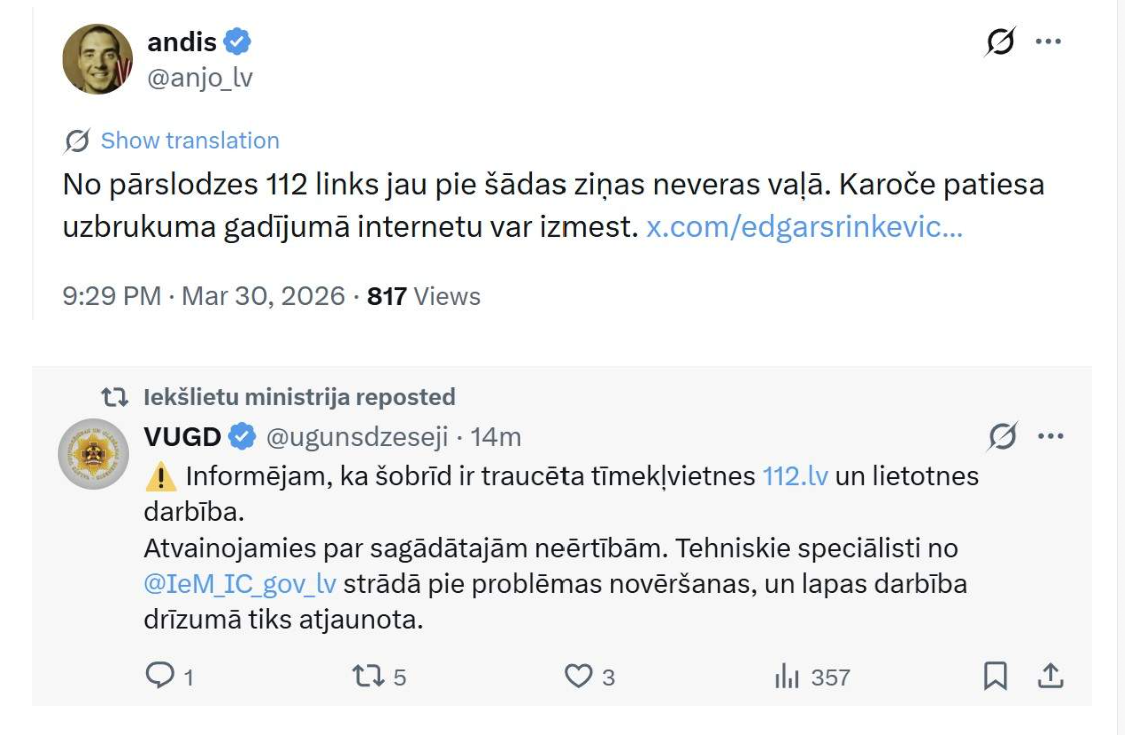Repost the VUGD post

click(368, 677)
